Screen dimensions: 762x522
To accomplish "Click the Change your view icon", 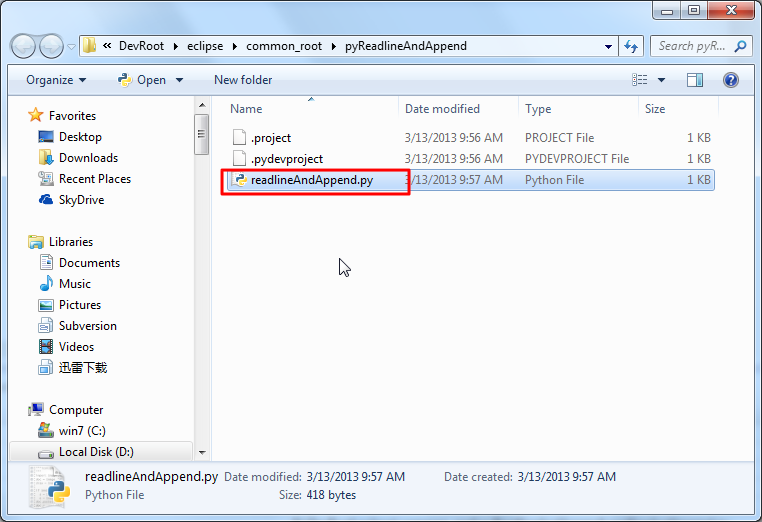I will tap(640, 79).
